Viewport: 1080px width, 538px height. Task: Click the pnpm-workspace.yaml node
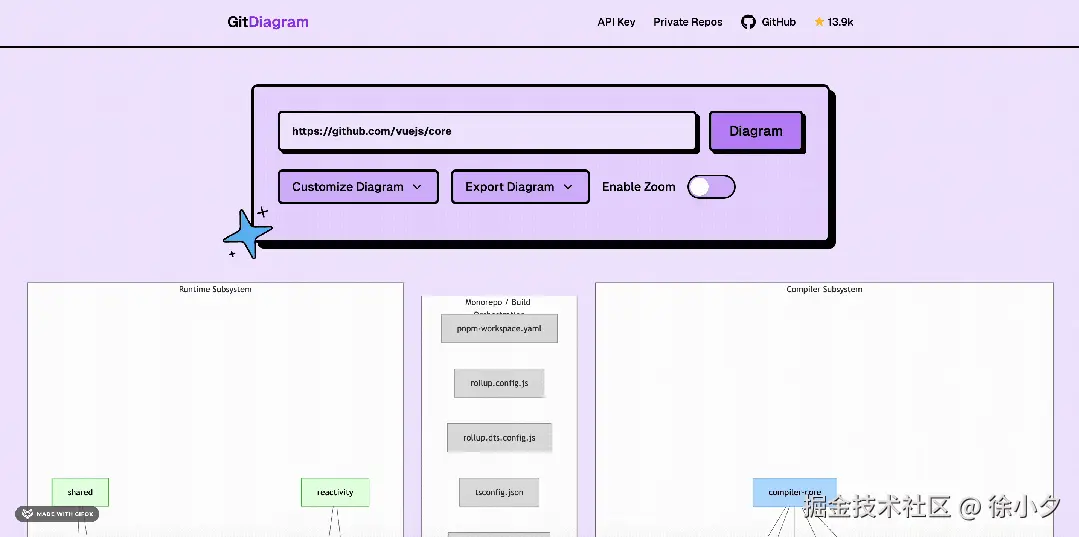click(x=499, y=329)
